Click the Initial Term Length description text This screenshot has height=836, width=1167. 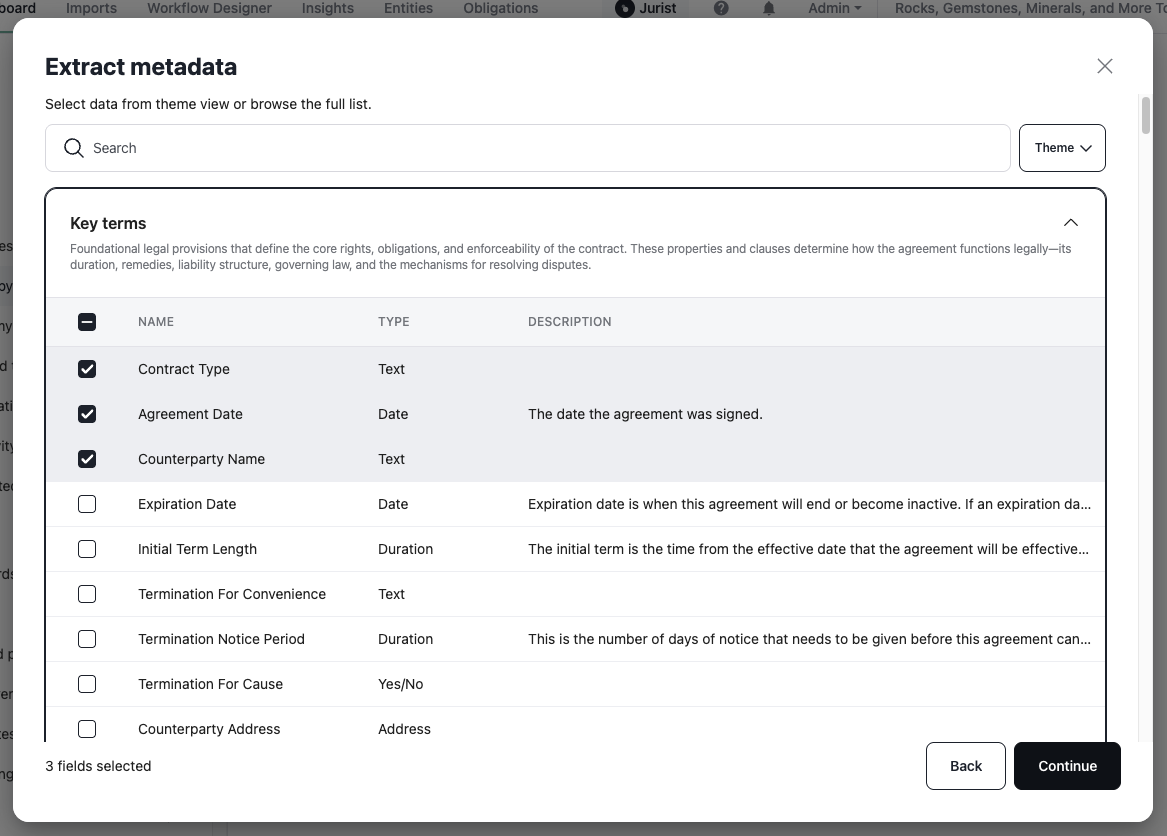coord(808,549)
